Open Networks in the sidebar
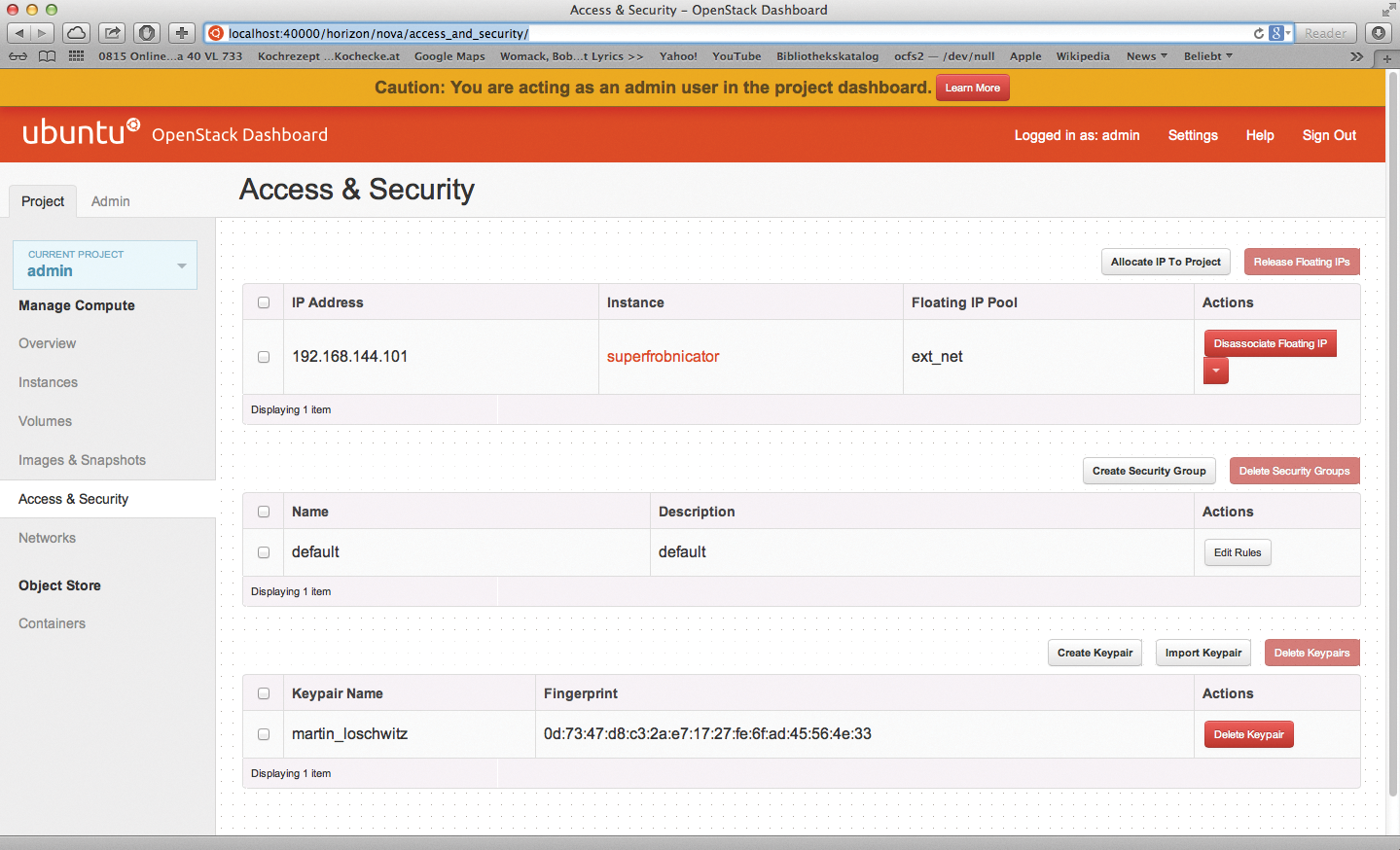The width and height of the screenshot is (1400, 850). [47, 538]
